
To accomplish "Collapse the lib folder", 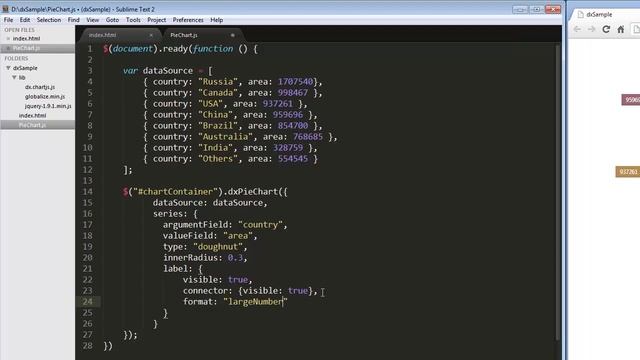I will pos(14,77).
